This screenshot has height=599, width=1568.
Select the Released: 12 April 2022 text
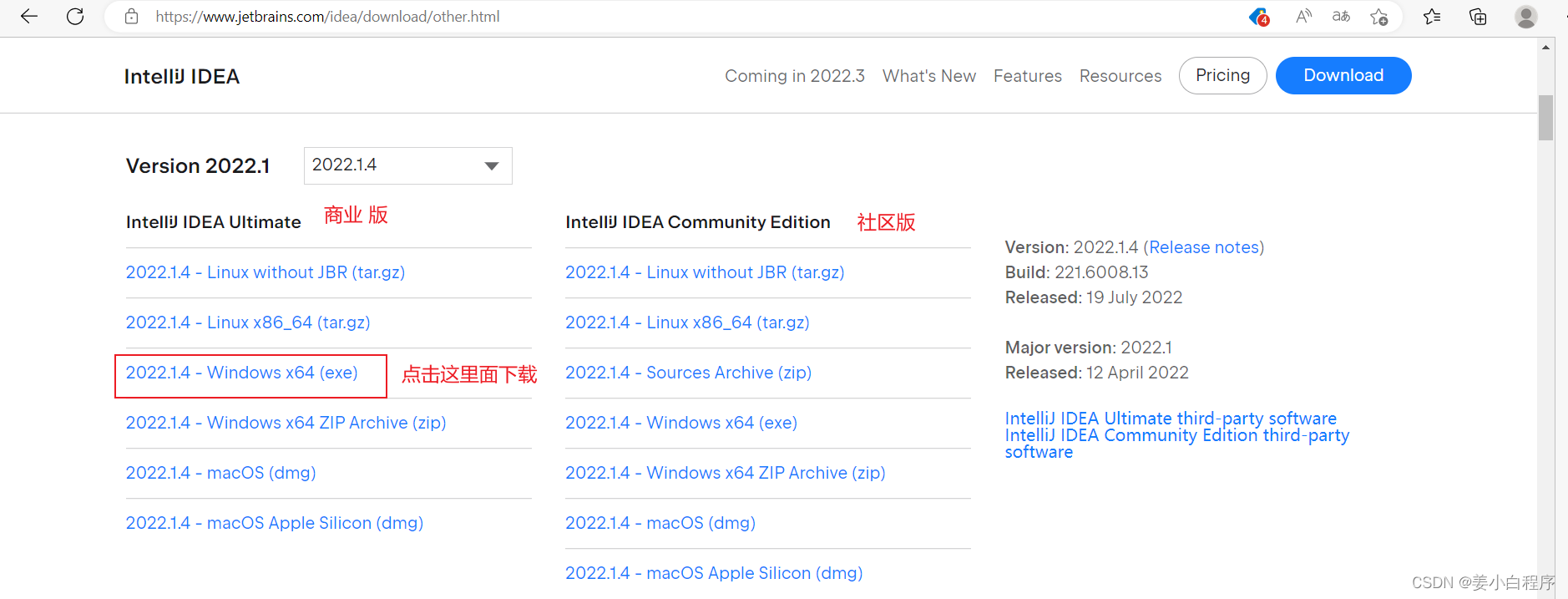pyautogui.click(x=1097, y=373)
